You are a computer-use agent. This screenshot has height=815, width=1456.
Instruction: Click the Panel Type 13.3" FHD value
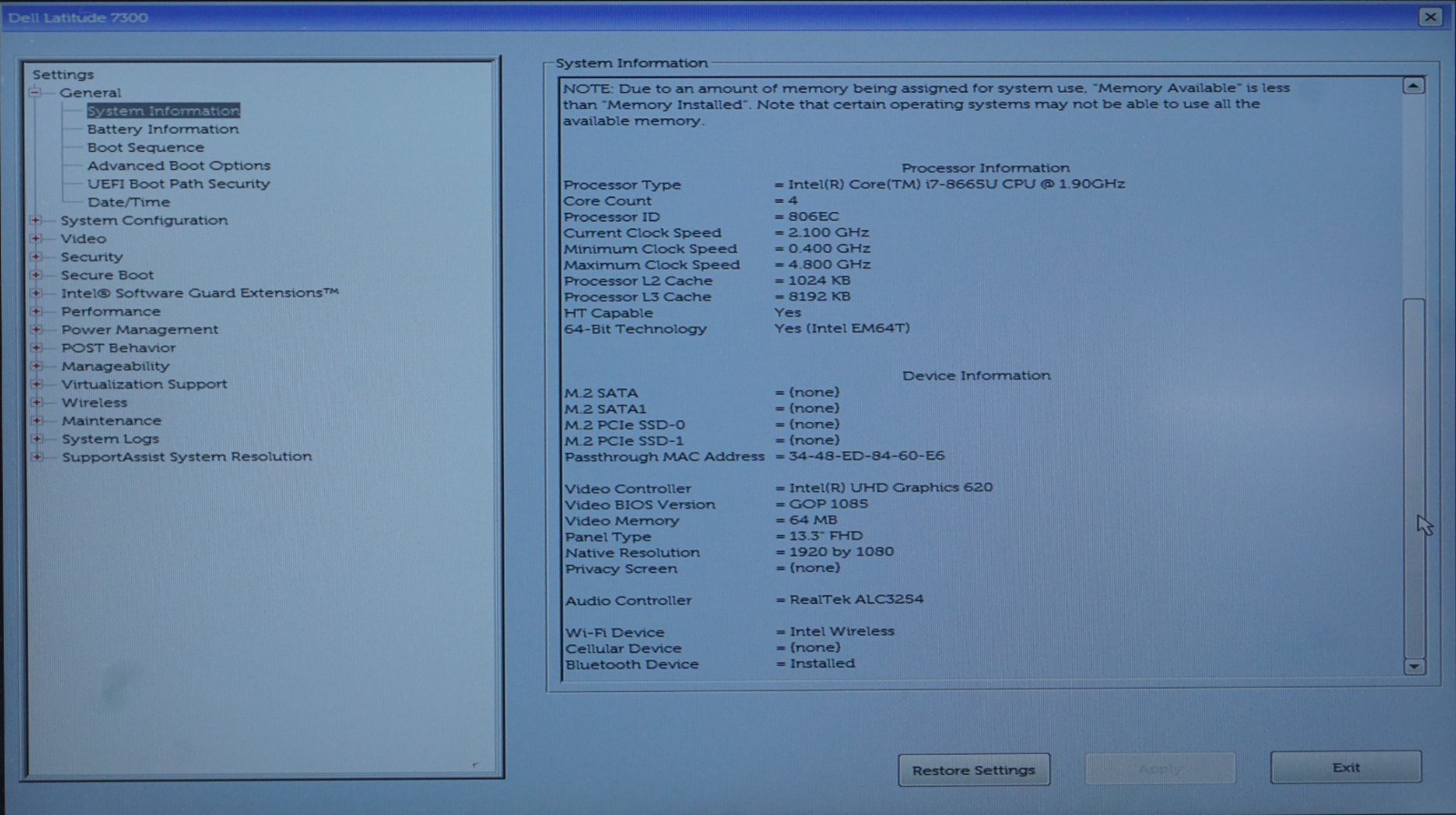pyautogui.click(x=825, y=536)
